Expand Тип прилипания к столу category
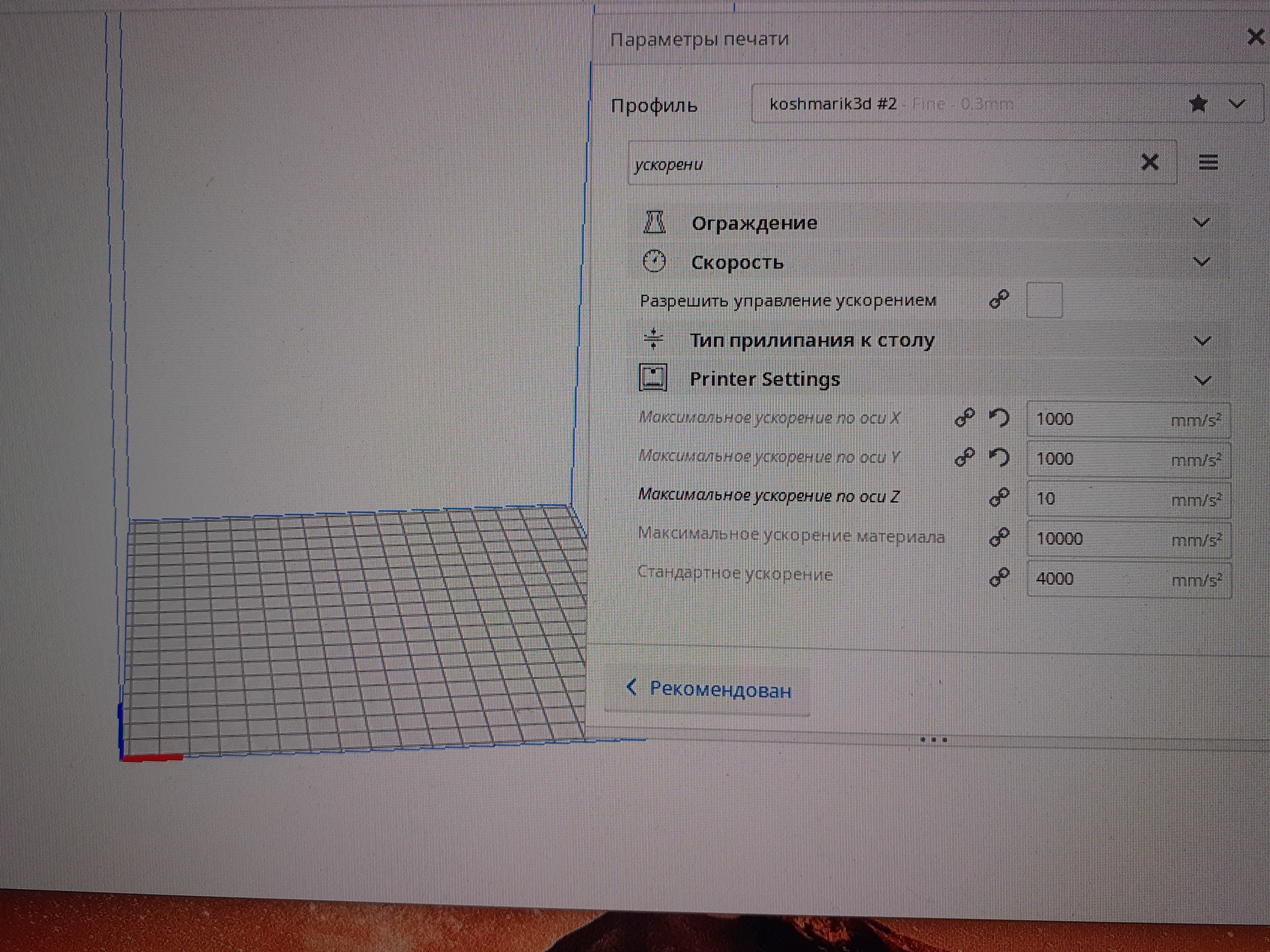This screenshot has height=952, width=1270. (1202, 341)
